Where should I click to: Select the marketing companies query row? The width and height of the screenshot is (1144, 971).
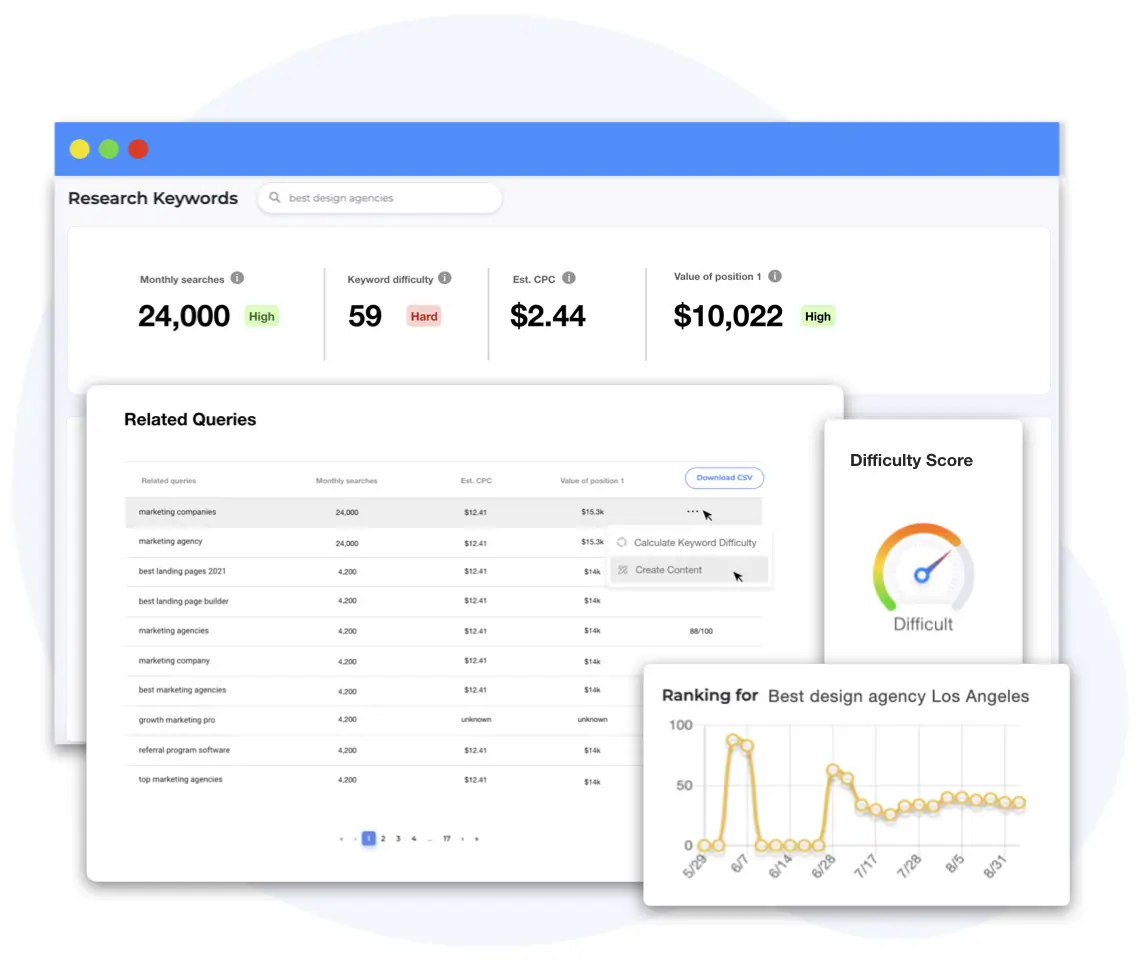(x=443, y=512)
